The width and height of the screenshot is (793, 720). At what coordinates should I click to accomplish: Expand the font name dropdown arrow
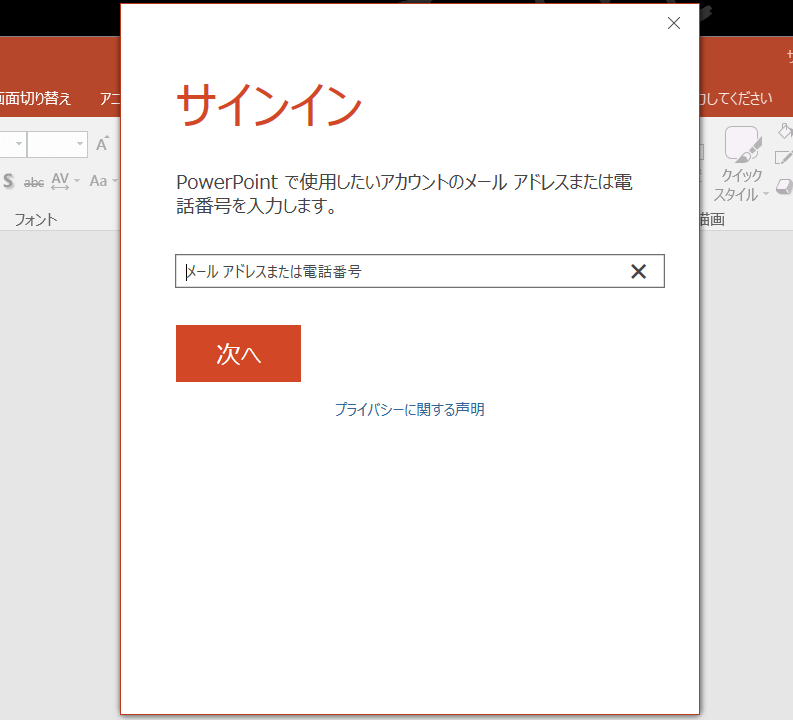(17, 145)
